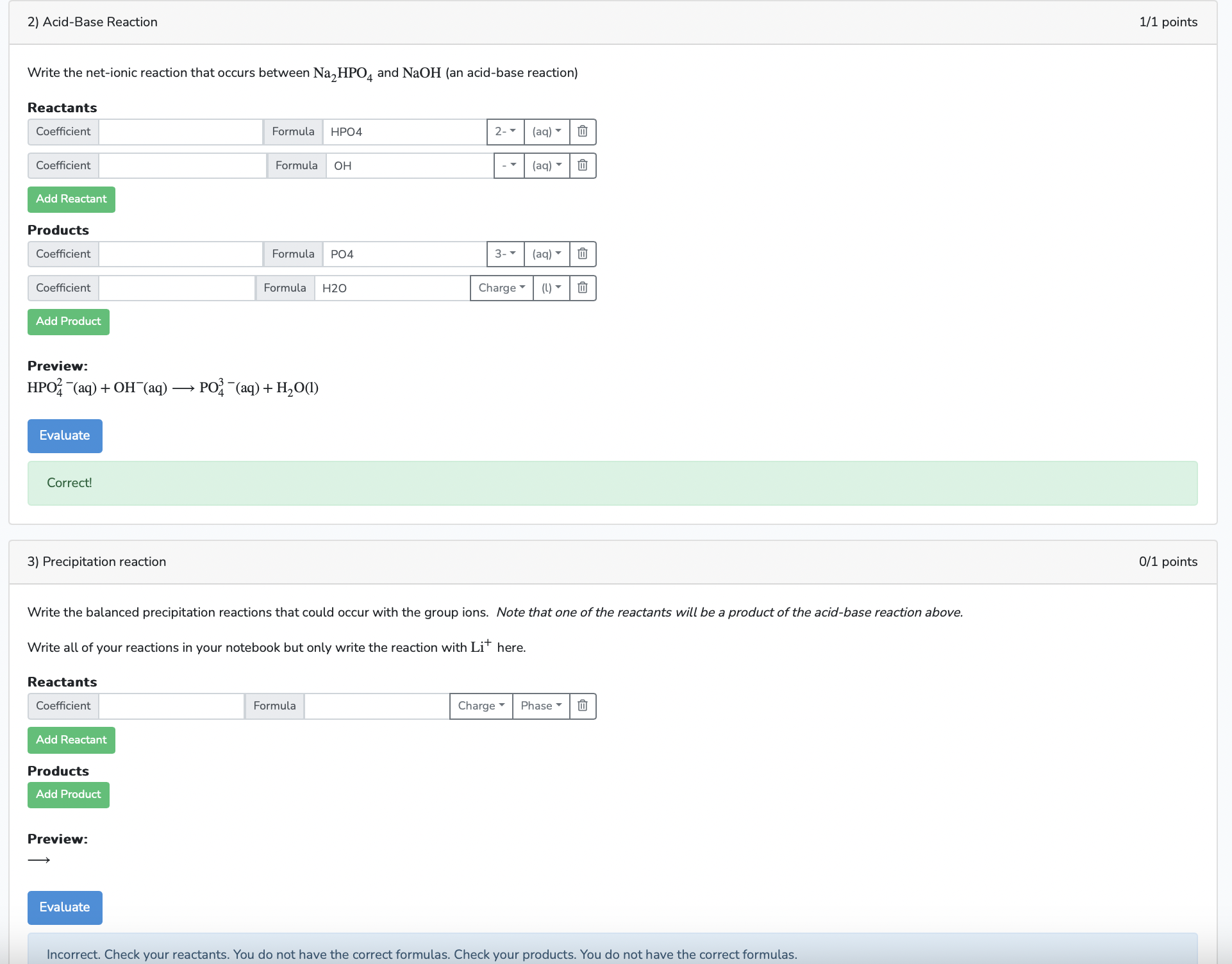Expand the Charge dropdown for H2O
Screen dimensions: 1232x964
coord(501,288)
